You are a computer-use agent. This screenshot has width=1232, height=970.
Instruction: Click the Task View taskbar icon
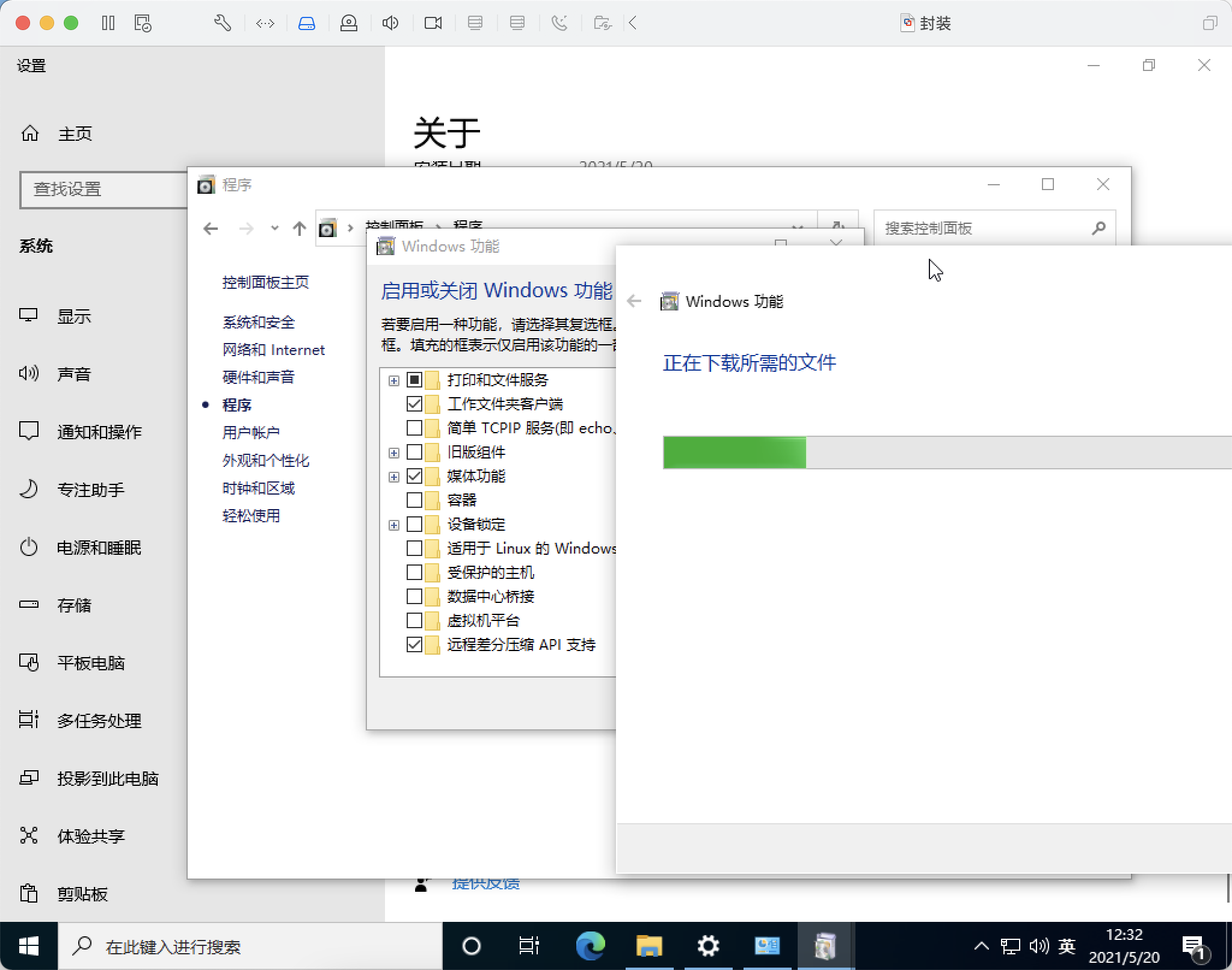tap(529, 946)
